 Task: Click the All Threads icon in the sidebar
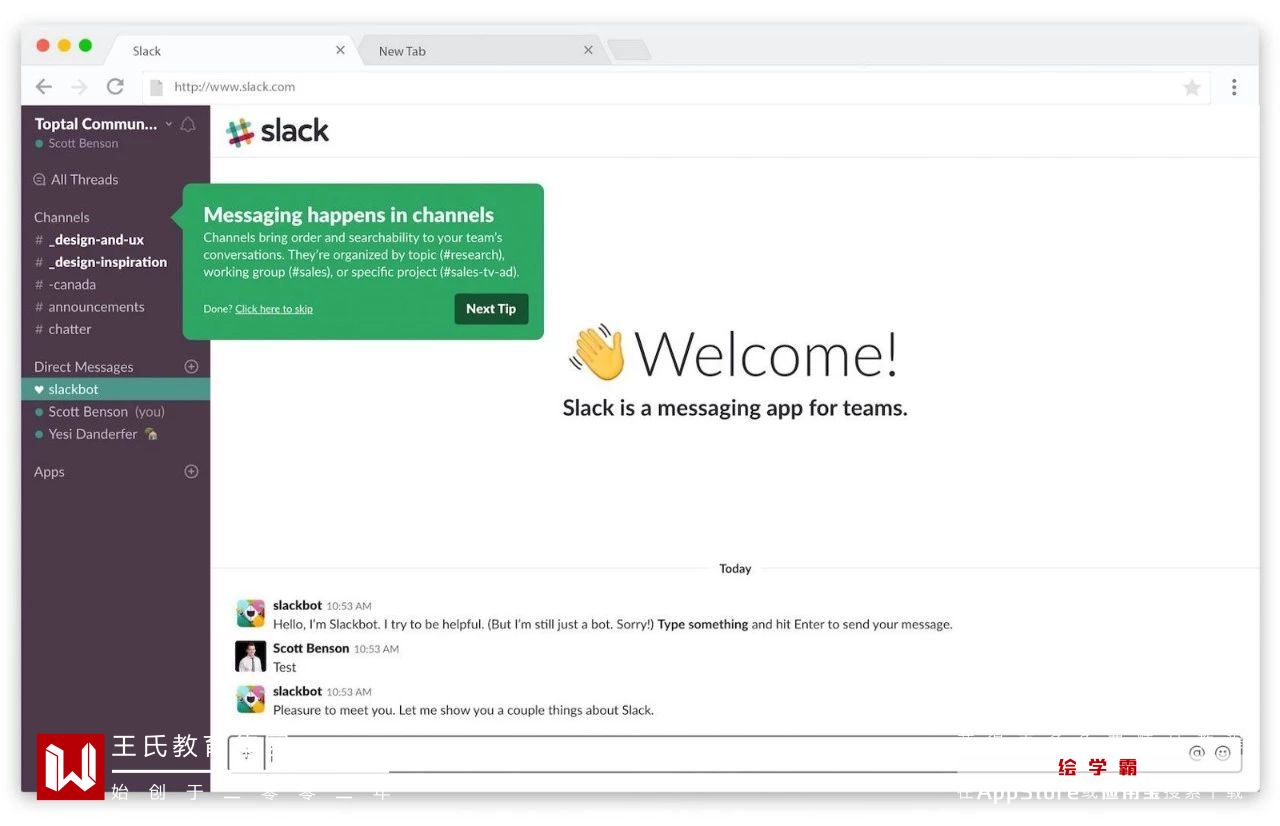pyautogui.click(x=40, y=180)
